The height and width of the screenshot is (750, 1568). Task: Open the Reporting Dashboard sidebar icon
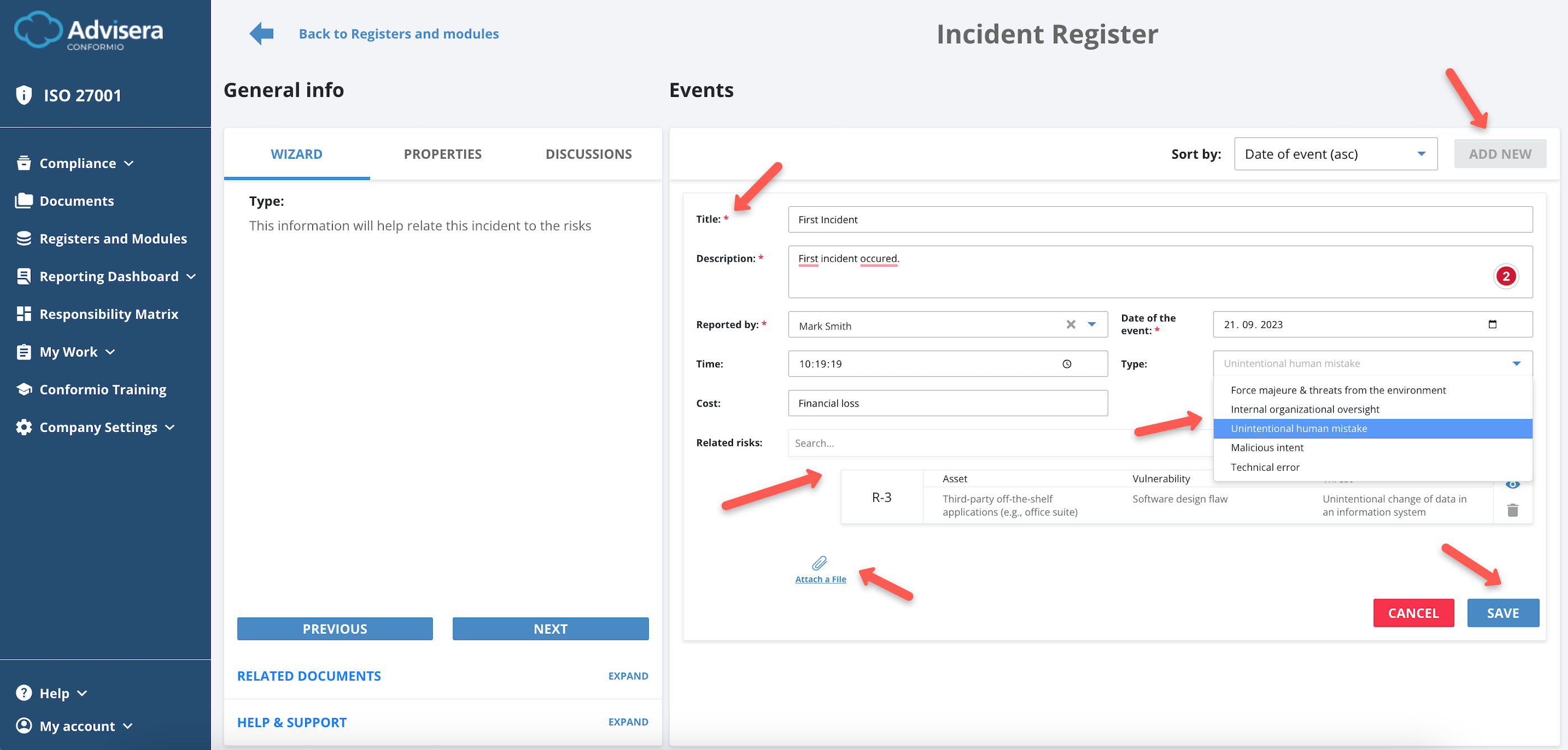click(24, 276)
